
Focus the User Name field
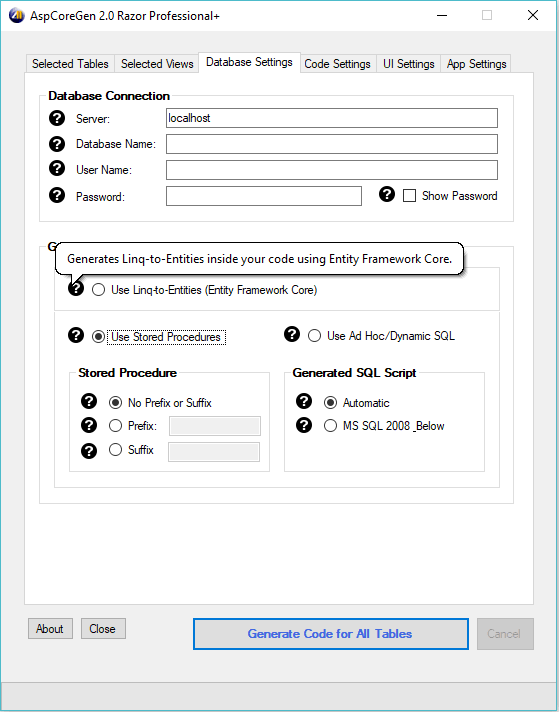click(x=332, y=170)
